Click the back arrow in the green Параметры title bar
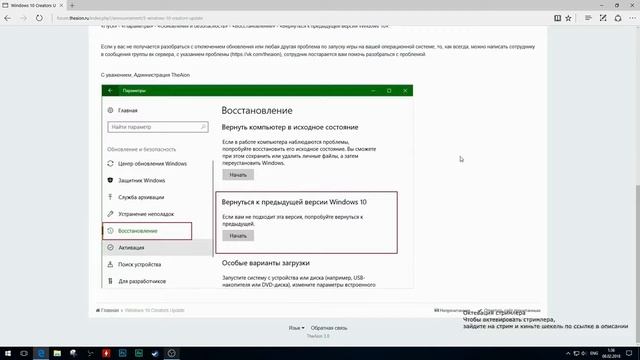The height and width of the screenshot is (360, 640). click(x=110, y=90)
